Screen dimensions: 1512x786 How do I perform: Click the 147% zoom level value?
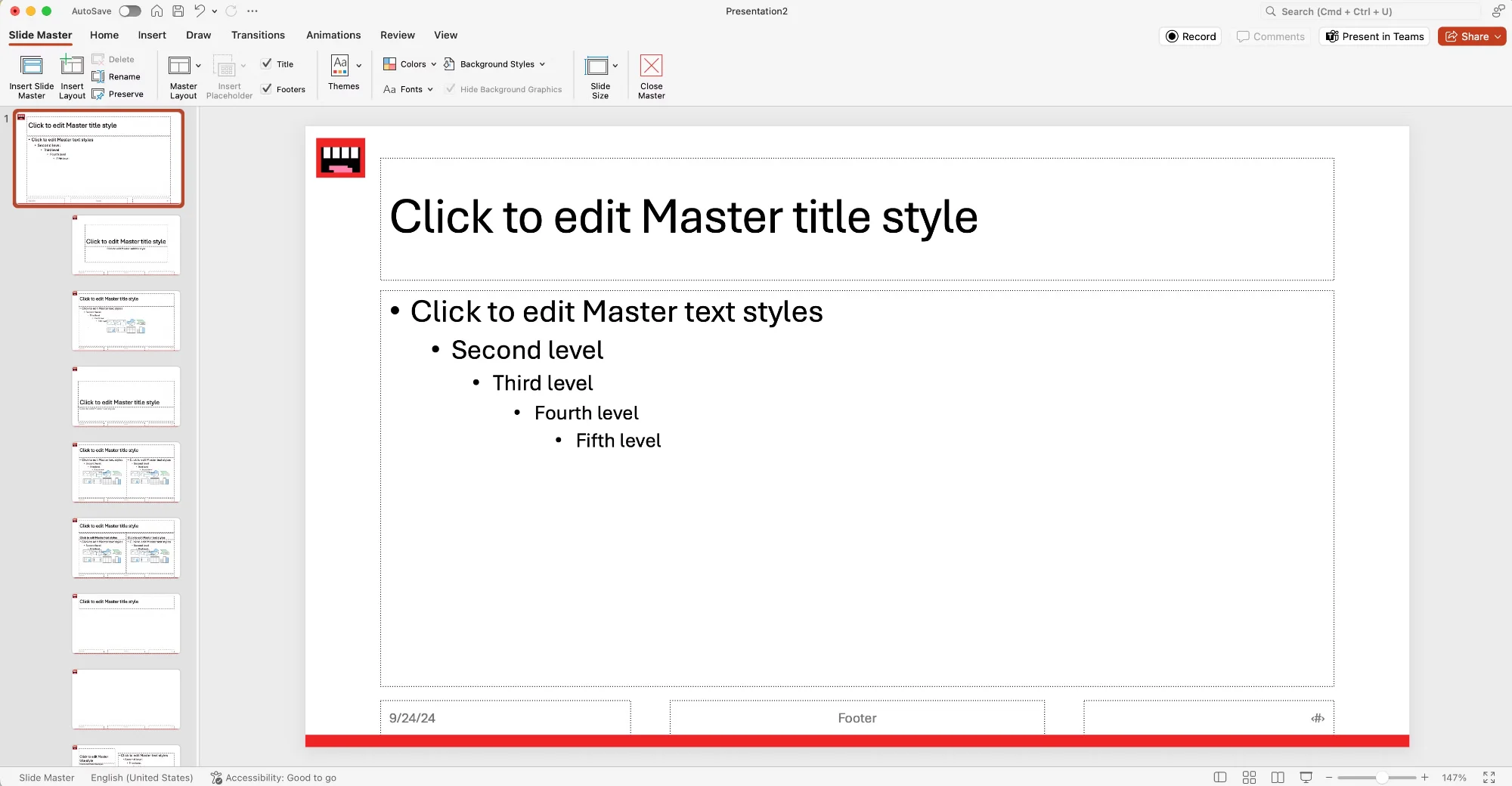[x=1454, y=777]
